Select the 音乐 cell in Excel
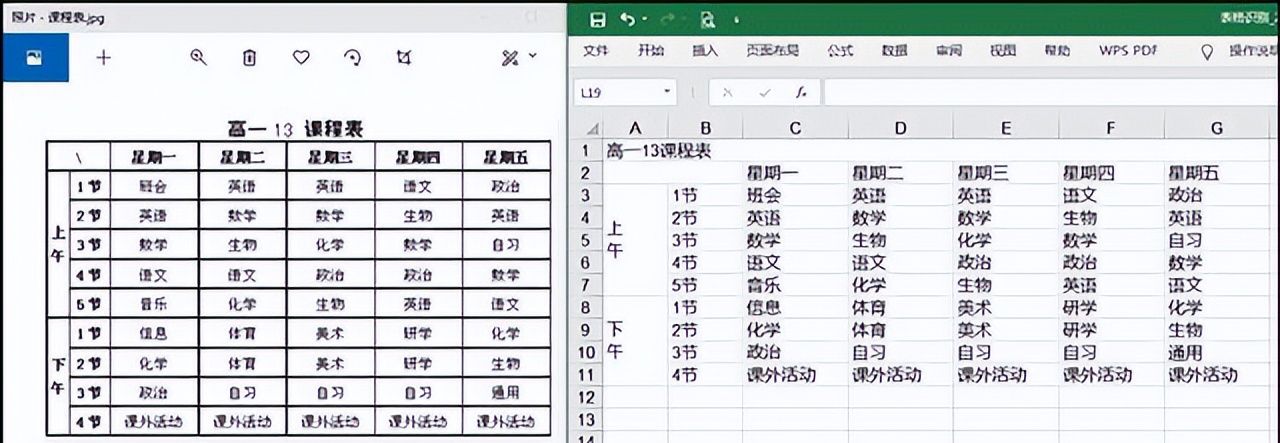1280x443 pixels. pyautogui.click(x=795, y=285)
